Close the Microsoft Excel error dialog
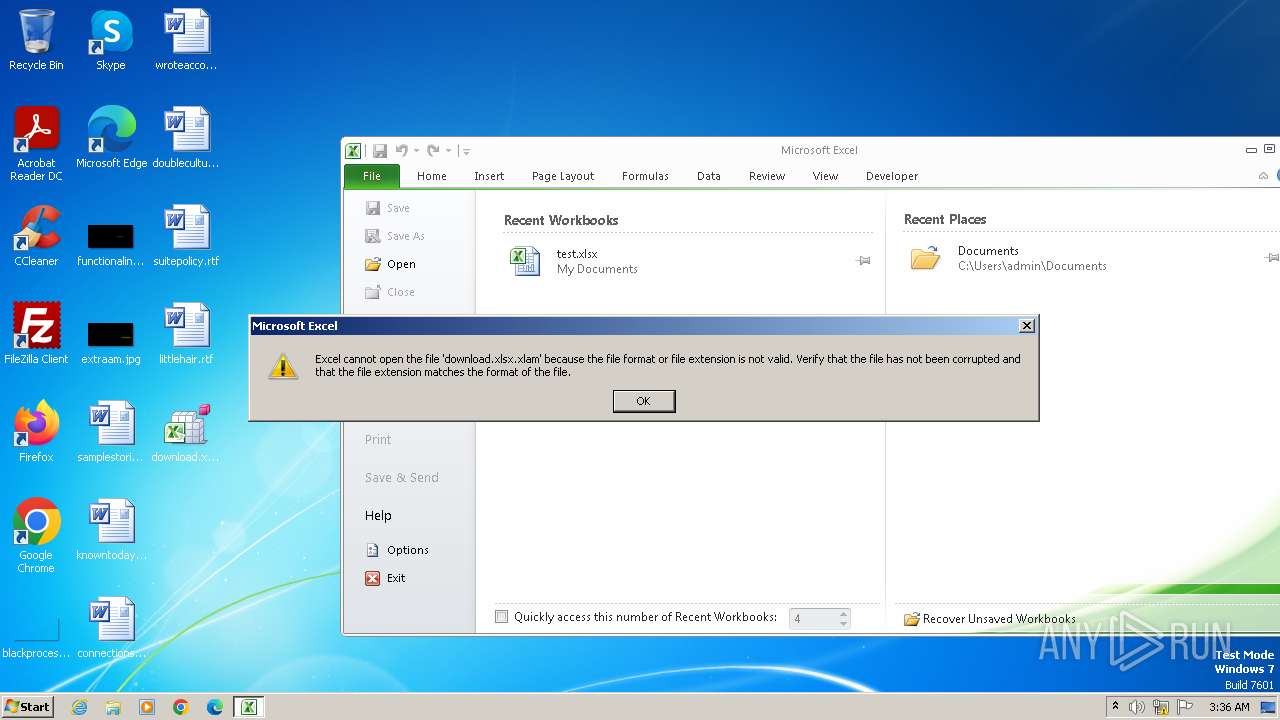Viewport: 1280px width, 720px height. pos(1026,326)
